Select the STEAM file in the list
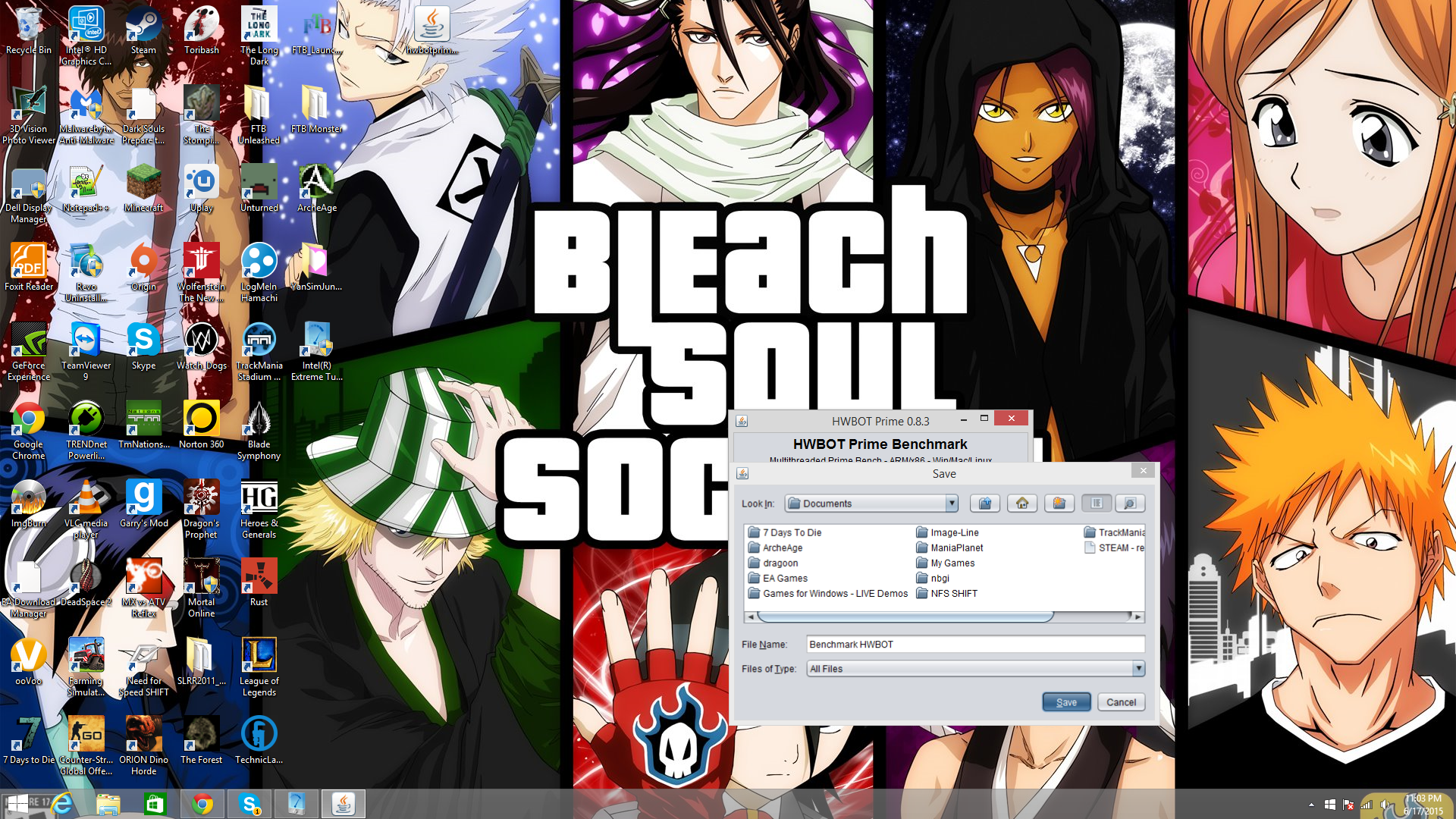The width and height of the screenshot is (1456, 819). coord(1114,548)
